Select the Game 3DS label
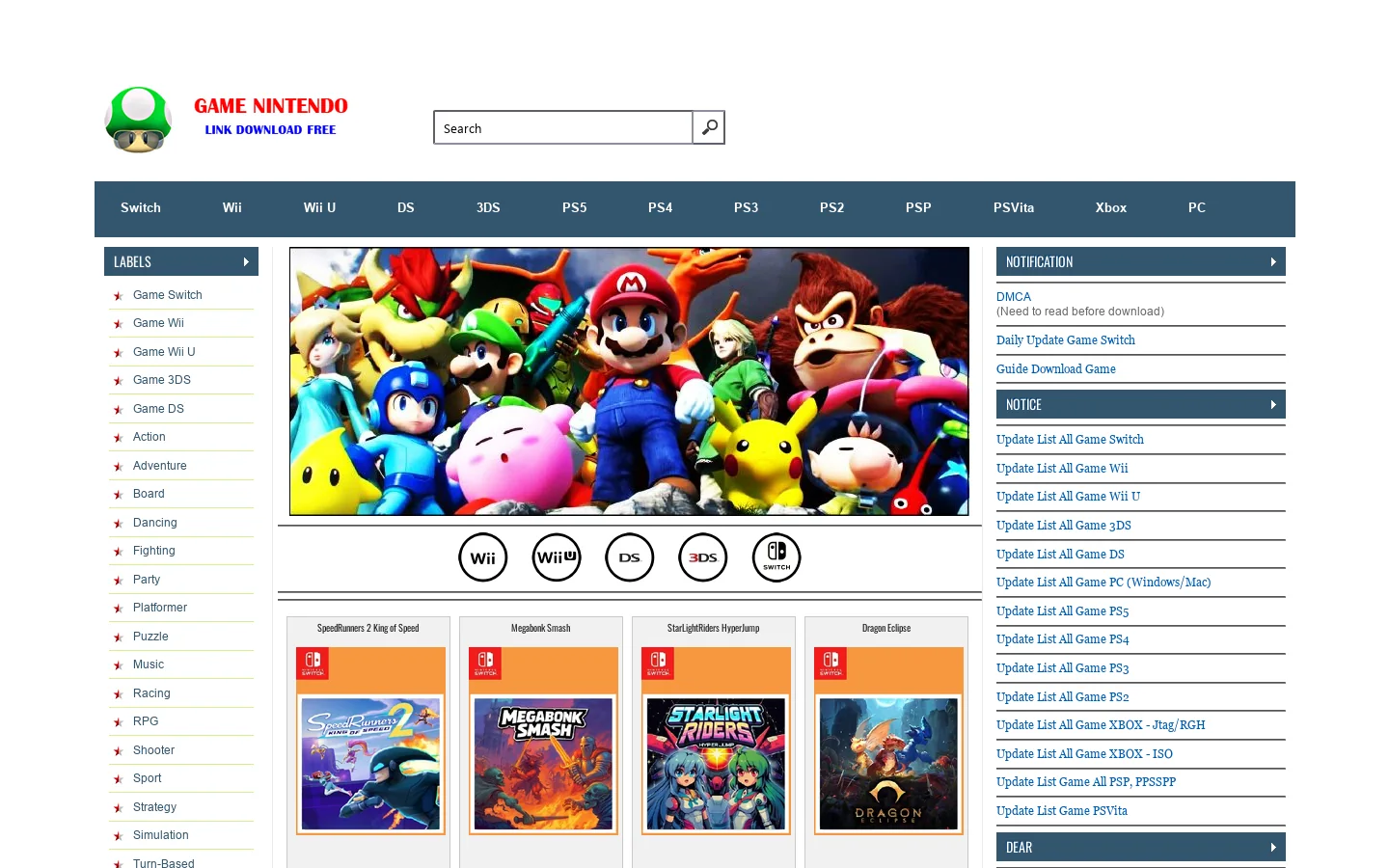The width and height of the screenshot is (1389, 868). point(162,380)
